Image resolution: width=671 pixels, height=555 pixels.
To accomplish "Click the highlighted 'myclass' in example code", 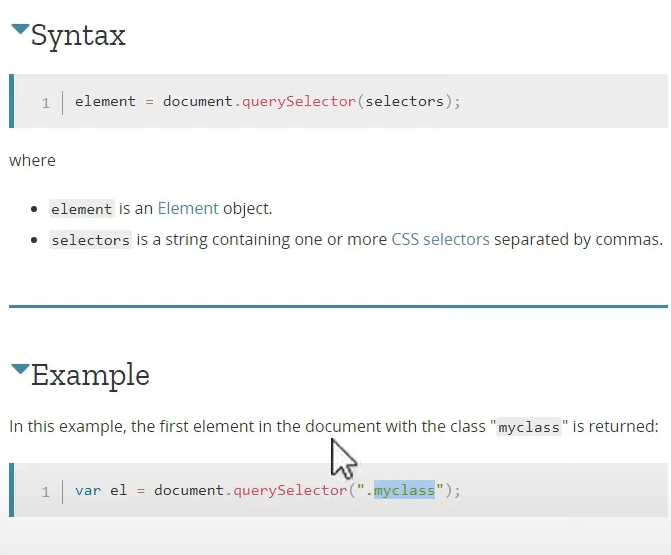I will point(404,490).
